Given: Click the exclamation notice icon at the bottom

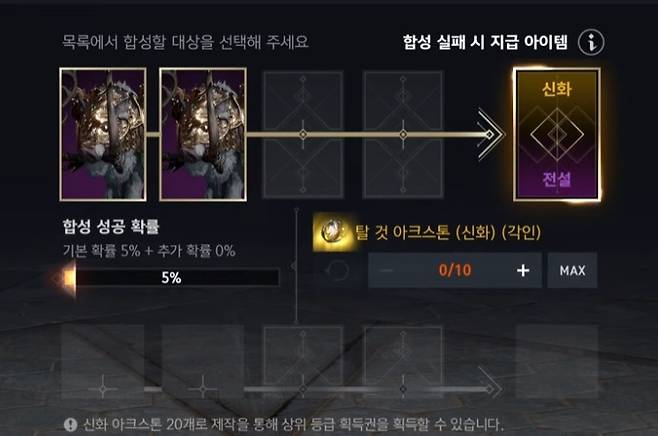Looking at the screenshot, I should [x=70, y=425].
